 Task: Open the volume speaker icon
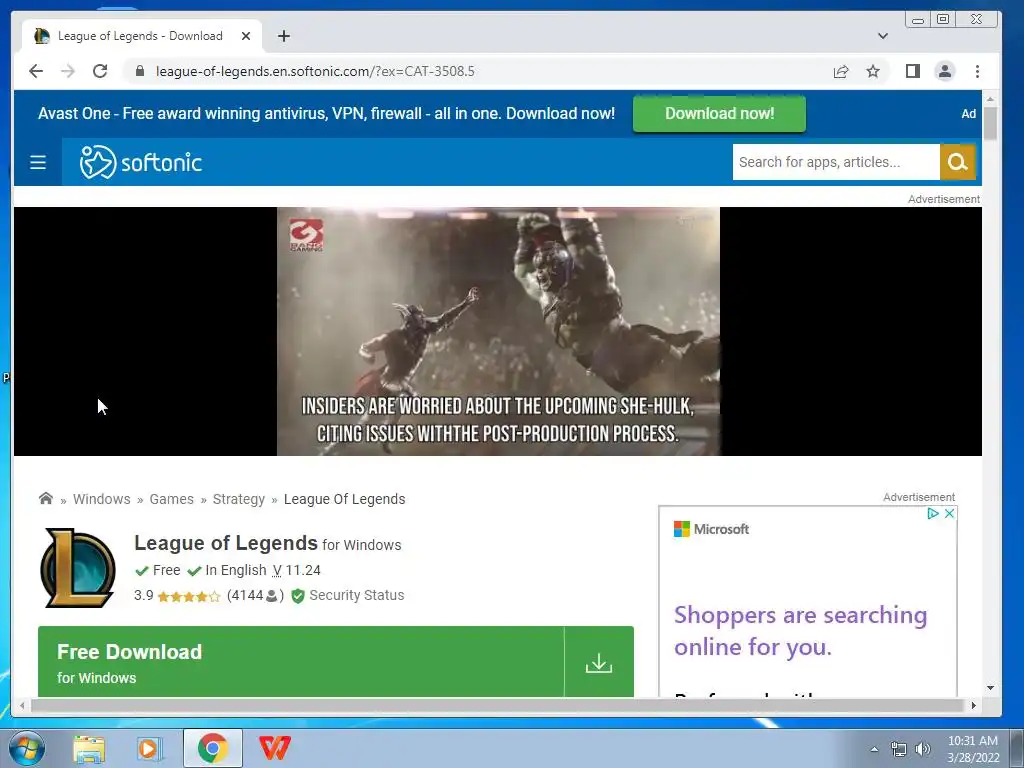click(923, 750)
